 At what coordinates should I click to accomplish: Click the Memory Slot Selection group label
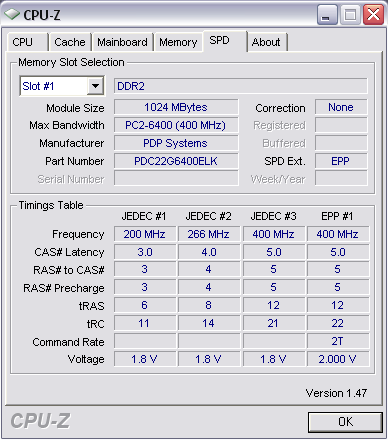click(x=71, y=62)
